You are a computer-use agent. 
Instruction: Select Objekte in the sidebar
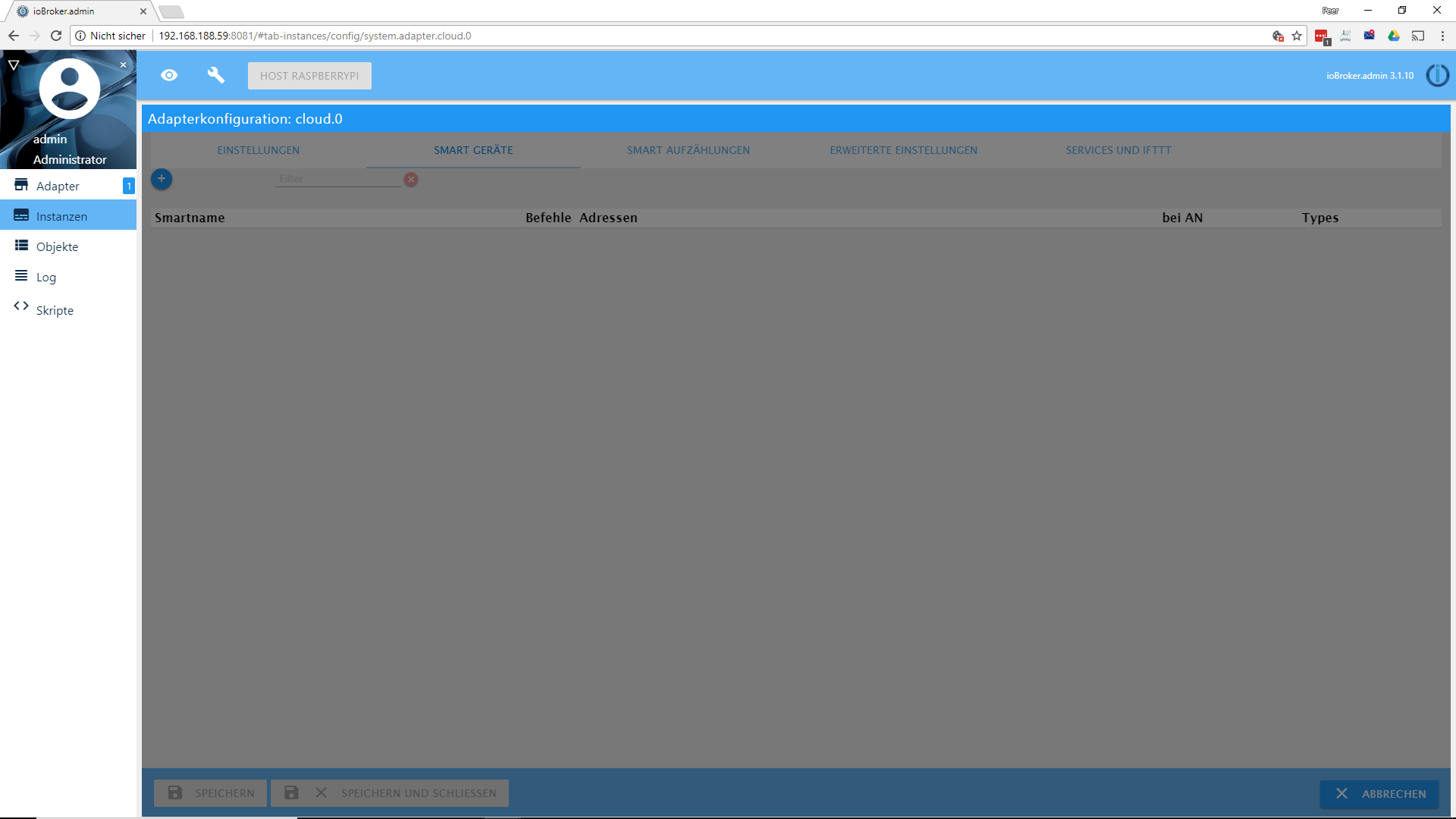57,246
